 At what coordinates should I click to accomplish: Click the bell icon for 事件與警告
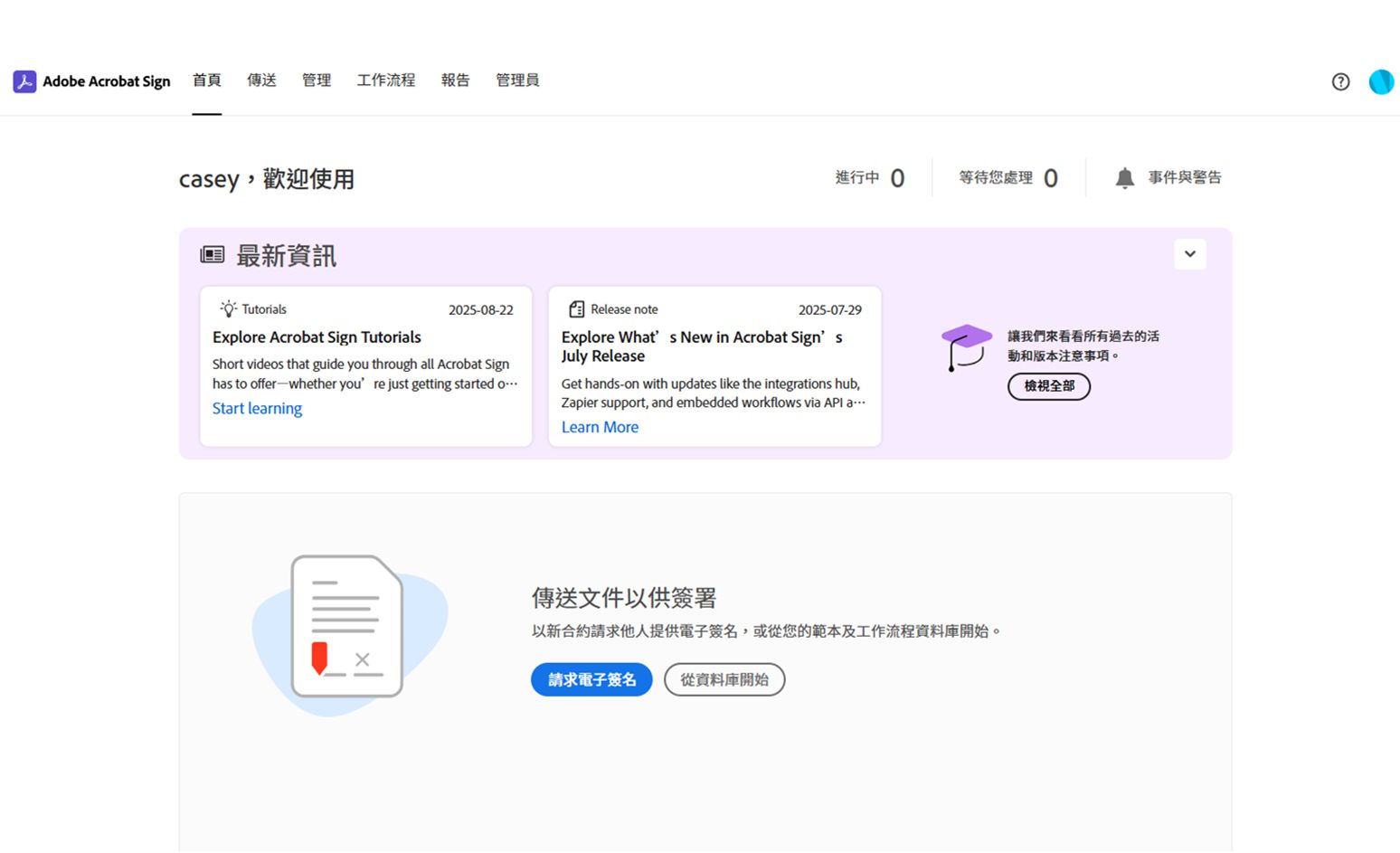pyautogui.click(x=1124, y=178)
